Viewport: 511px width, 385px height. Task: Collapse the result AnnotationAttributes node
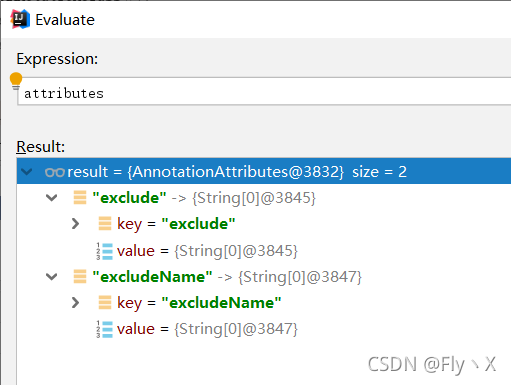point(26,172)
